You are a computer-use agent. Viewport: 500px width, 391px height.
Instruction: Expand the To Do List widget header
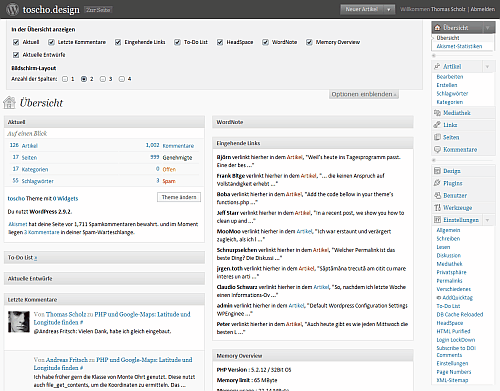[104, 257]
